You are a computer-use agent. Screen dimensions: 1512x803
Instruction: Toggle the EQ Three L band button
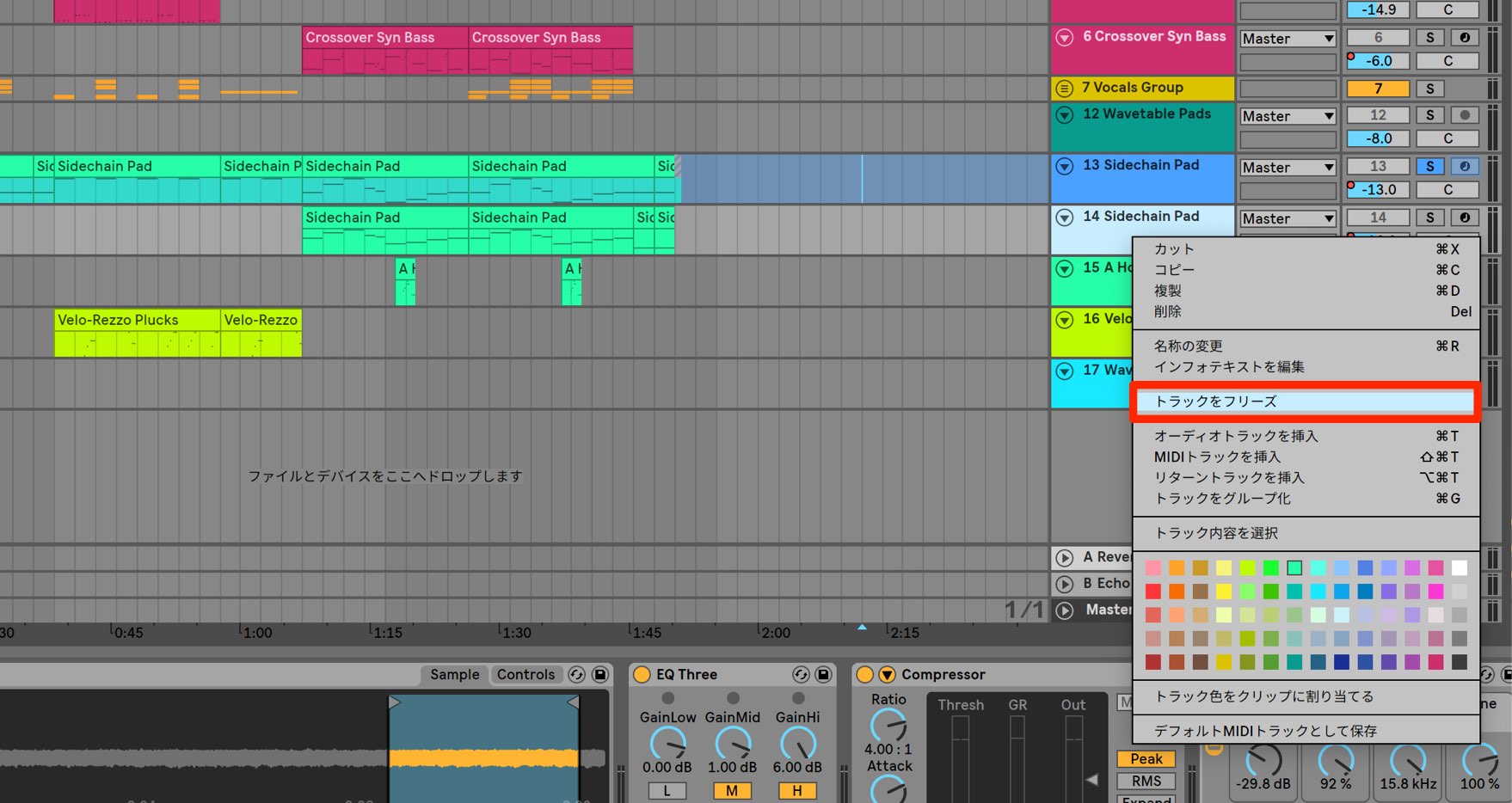coord(667,791)
